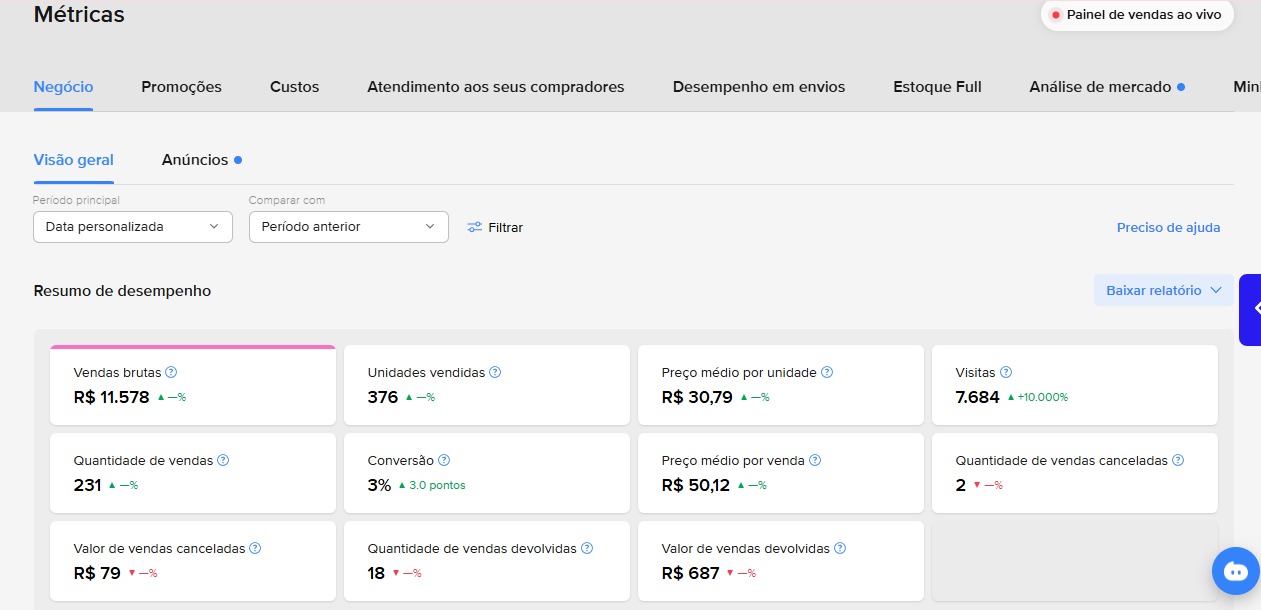The width and height of the screenshot is (1261, 610).
Task: Click info icon for Valor de vendas devolvidas
Action: pos(840,548)
